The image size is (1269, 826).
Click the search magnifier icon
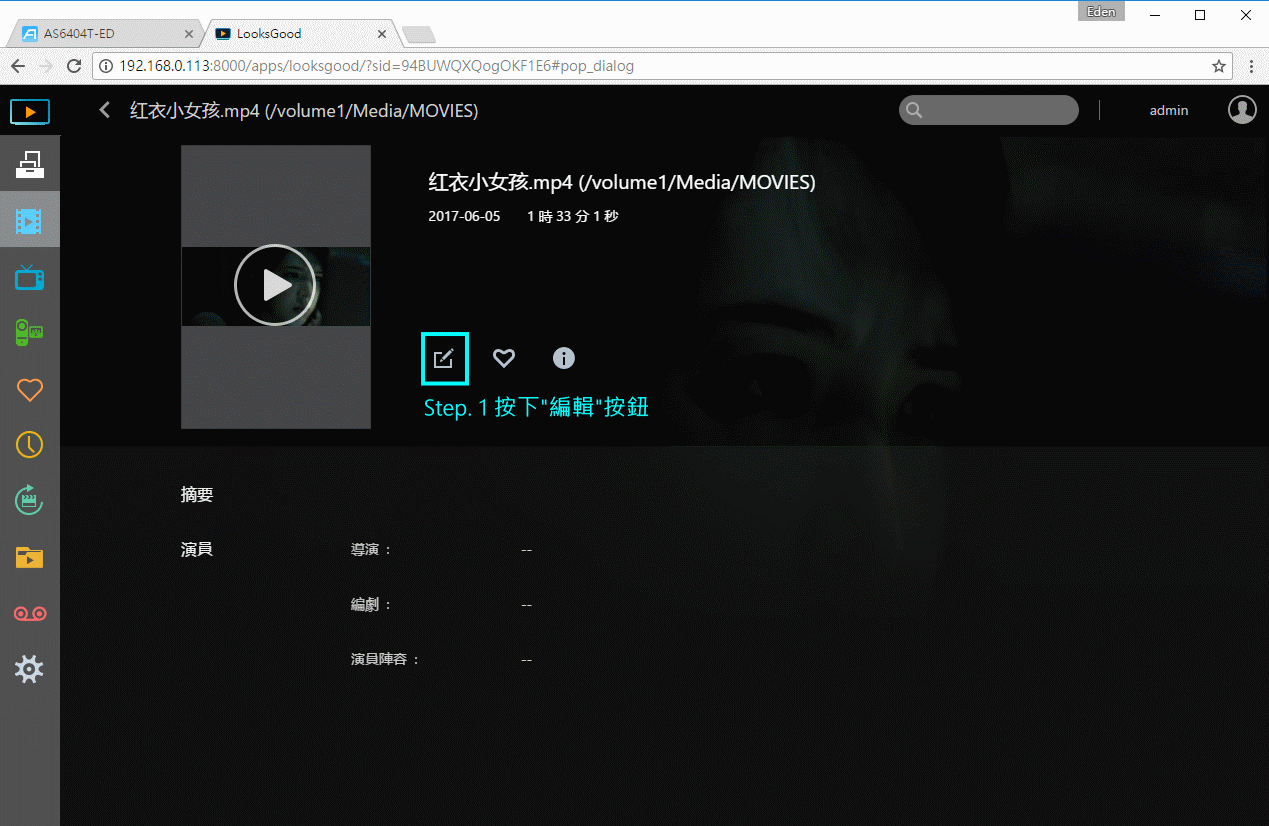point(914,110)
